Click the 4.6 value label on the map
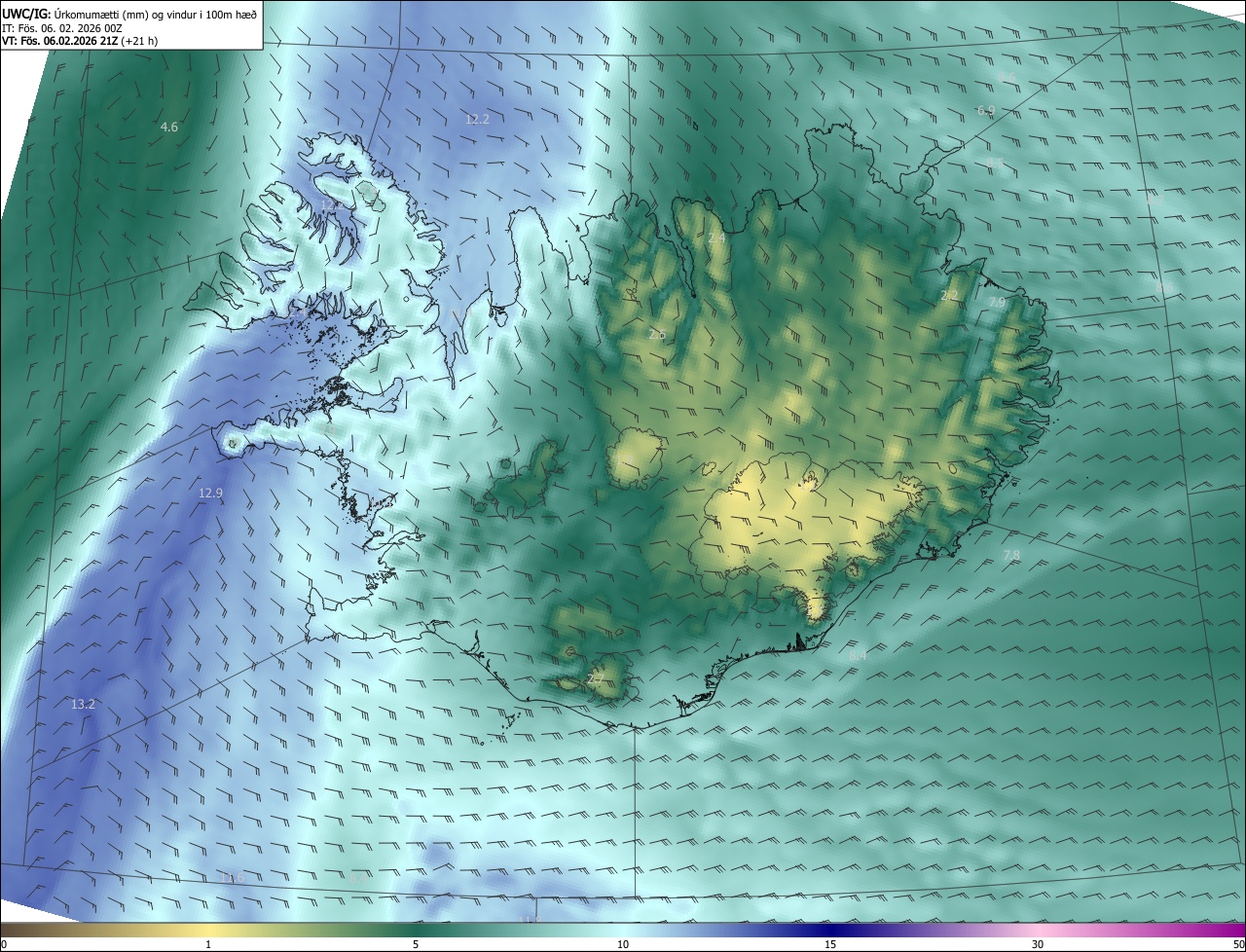Viewport: 1246px width, 952px height. (169, 127)
